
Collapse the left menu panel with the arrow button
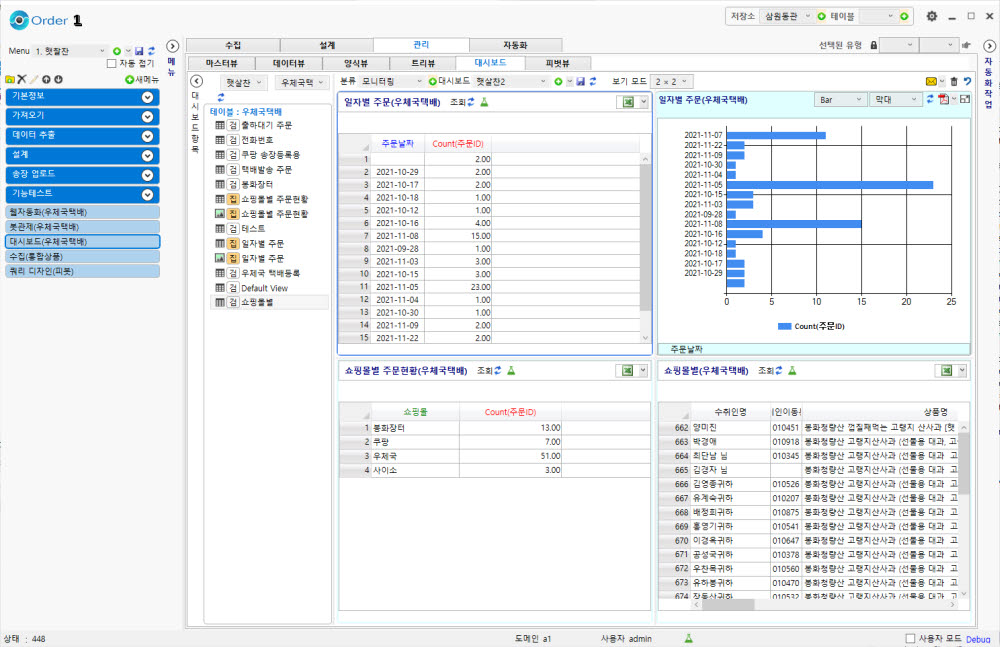pyautogui.click(x=172, y=46)
